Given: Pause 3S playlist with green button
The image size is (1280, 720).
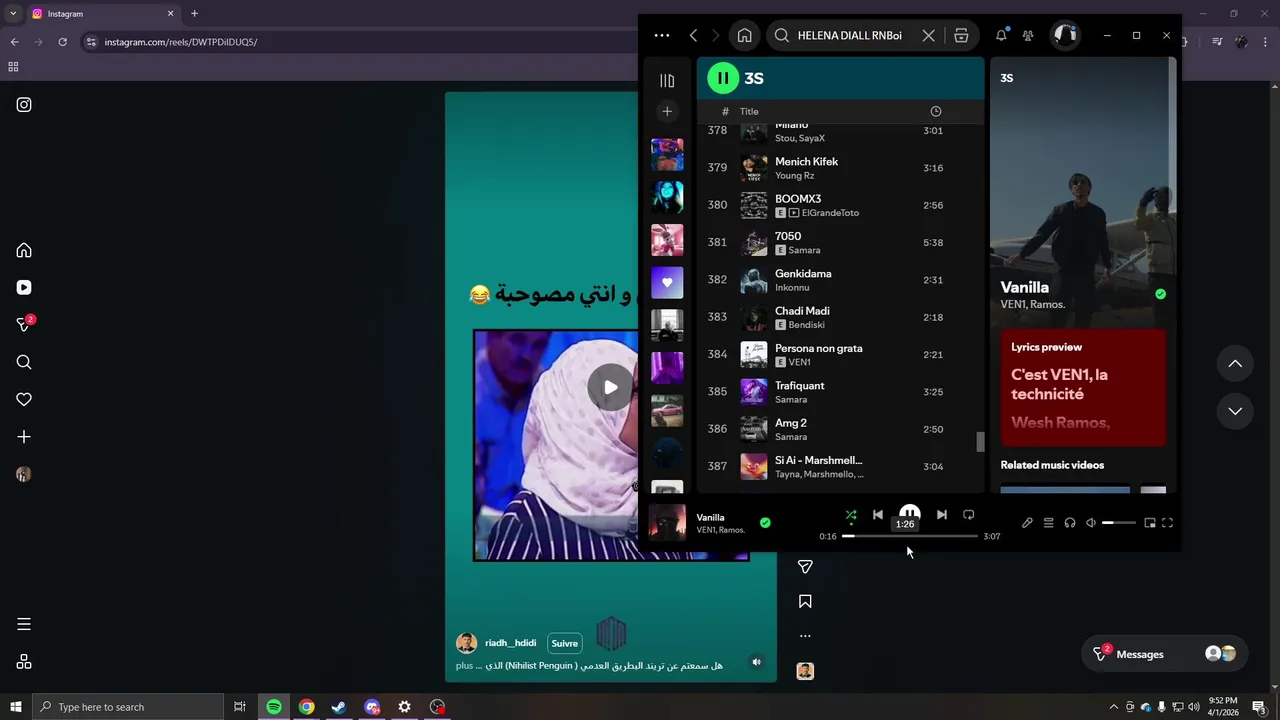Looking at the screenshot, I should pos(723,78).
